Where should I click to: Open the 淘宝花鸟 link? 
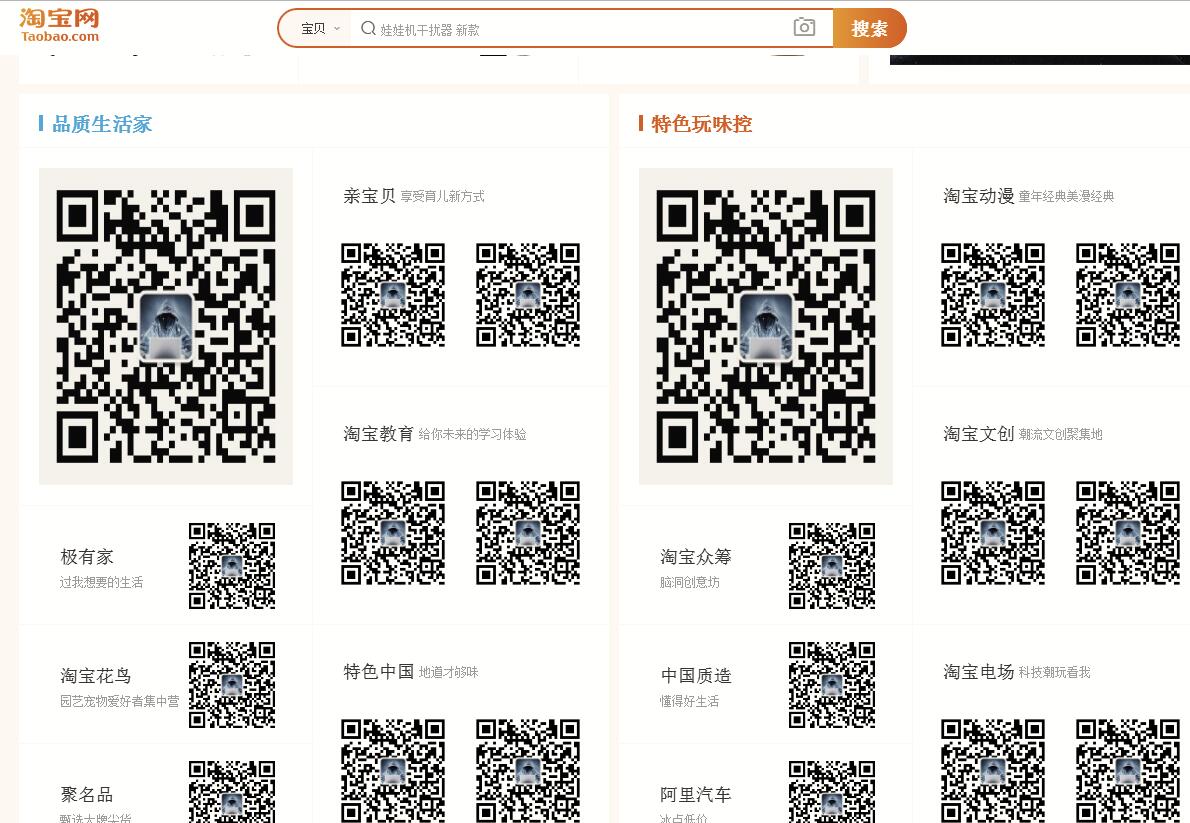click(96, 676)
